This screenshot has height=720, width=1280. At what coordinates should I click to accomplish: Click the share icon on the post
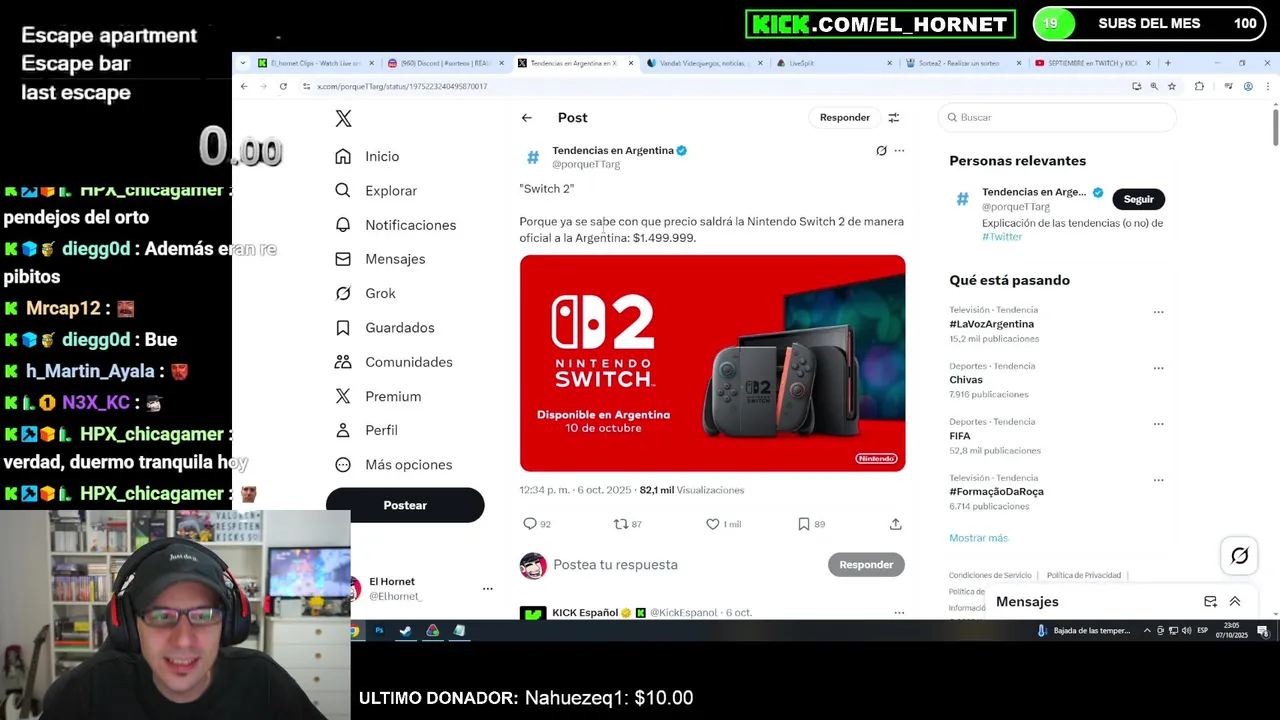coord(896,524)
